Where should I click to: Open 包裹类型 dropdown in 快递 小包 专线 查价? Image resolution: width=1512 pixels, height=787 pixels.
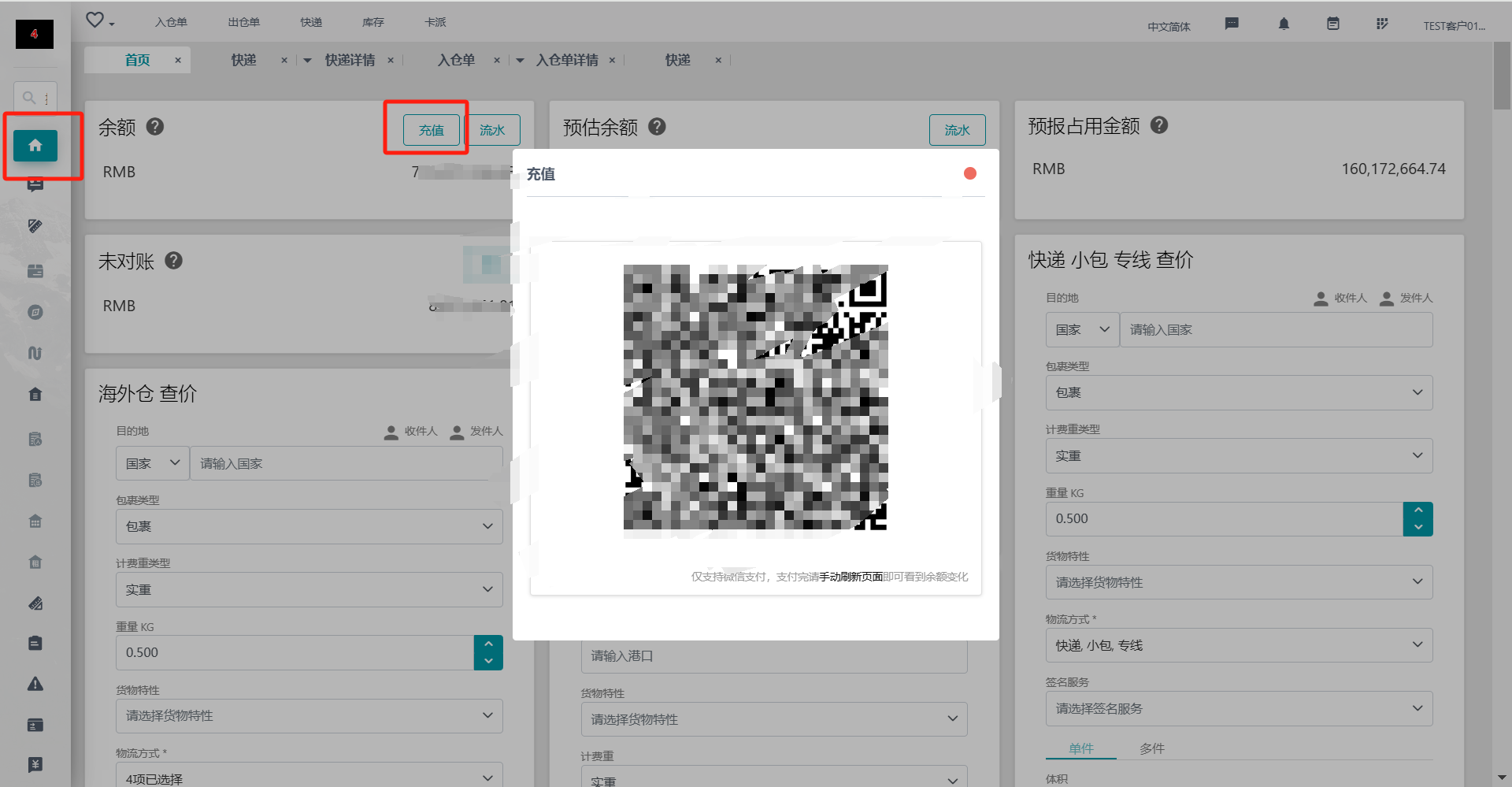pyautogui.click(x=1239, y=392)
